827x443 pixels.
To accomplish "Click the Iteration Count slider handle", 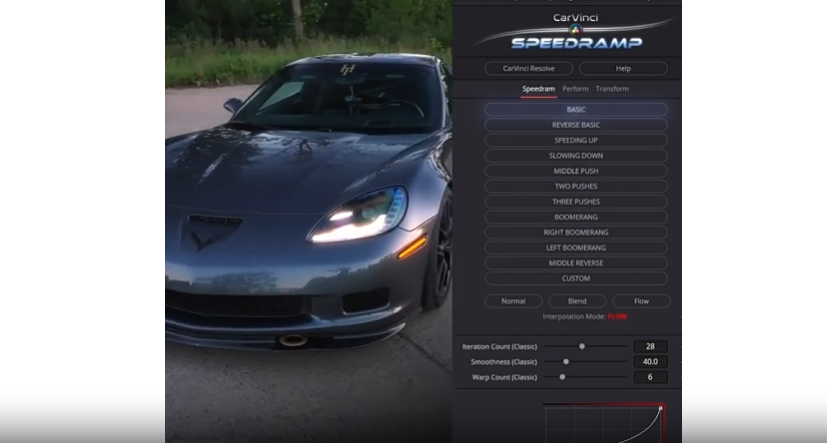I will coord(582,346).
